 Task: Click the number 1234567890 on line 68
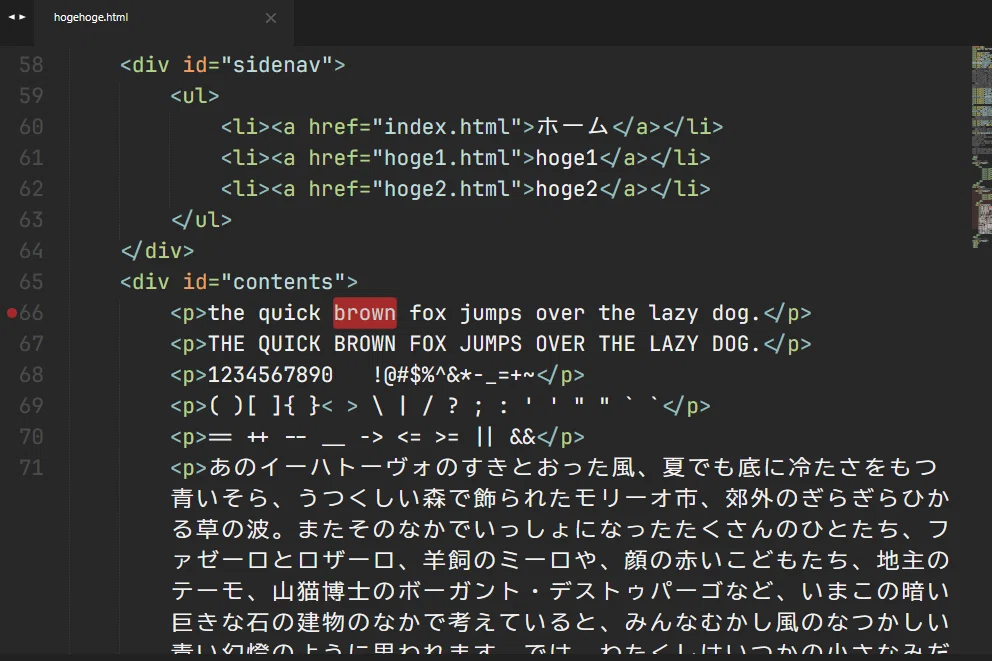point(270,374)
